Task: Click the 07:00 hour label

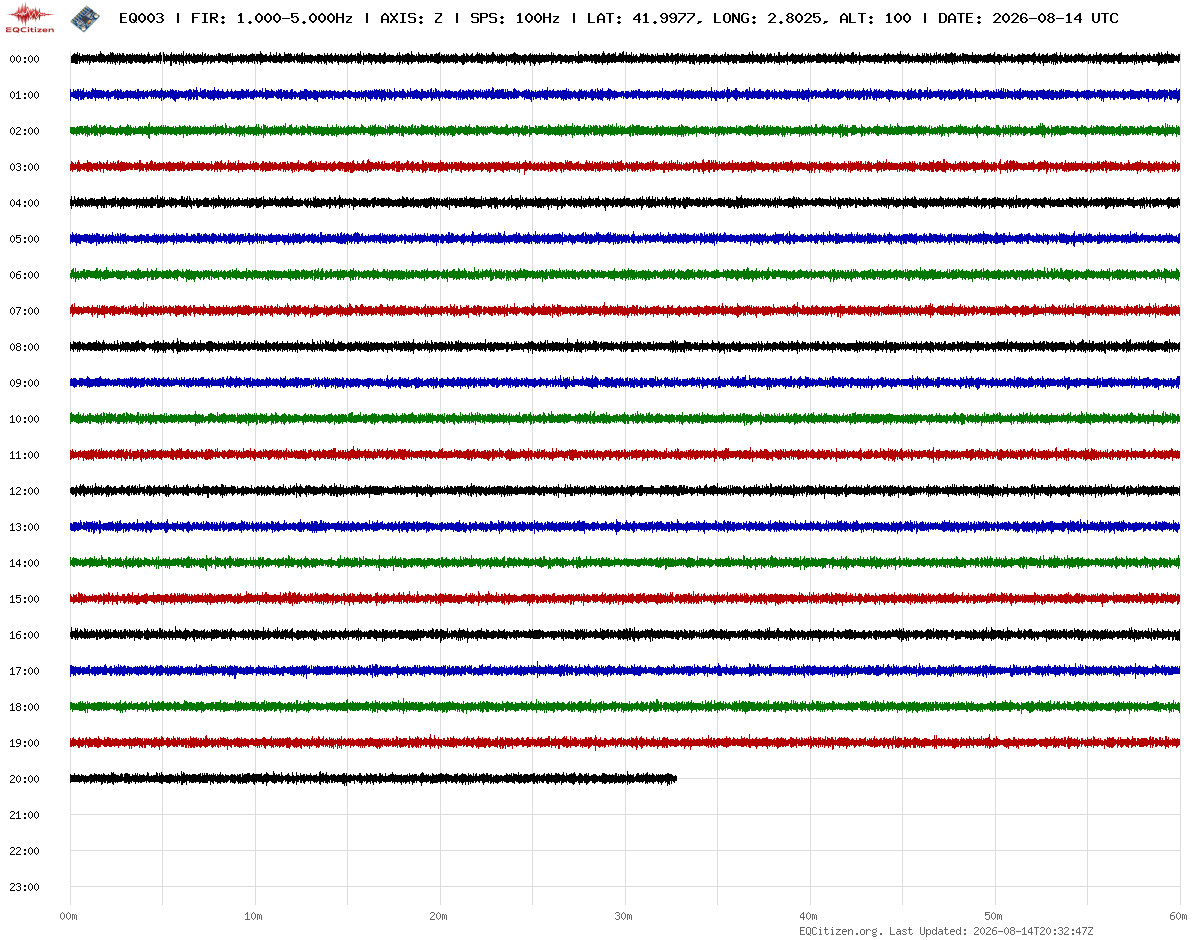Action: click(24, 311)
